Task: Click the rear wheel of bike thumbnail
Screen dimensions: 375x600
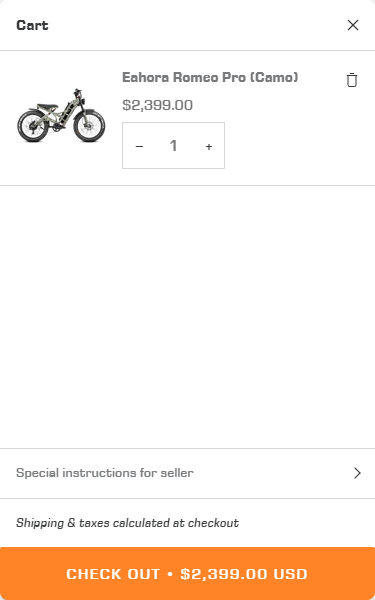Action: coord(33,126)
